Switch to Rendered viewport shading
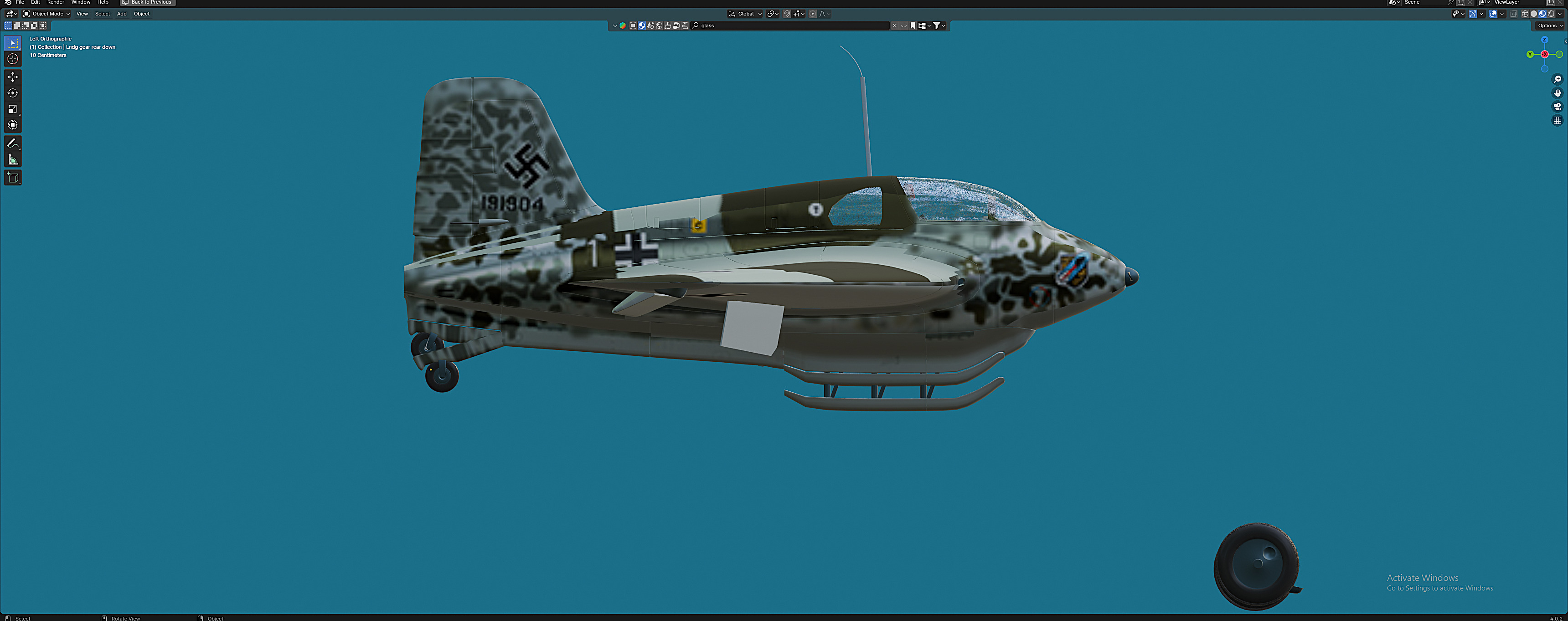Image resolution: width=1568 pixels, height=621 pixels. [x=1551, y=13]
